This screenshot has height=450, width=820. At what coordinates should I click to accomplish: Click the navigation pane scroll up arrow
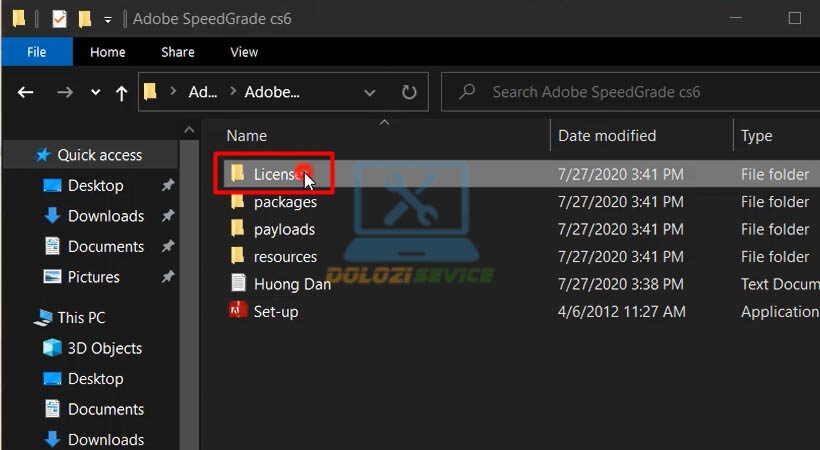click(x=189, y=130)
